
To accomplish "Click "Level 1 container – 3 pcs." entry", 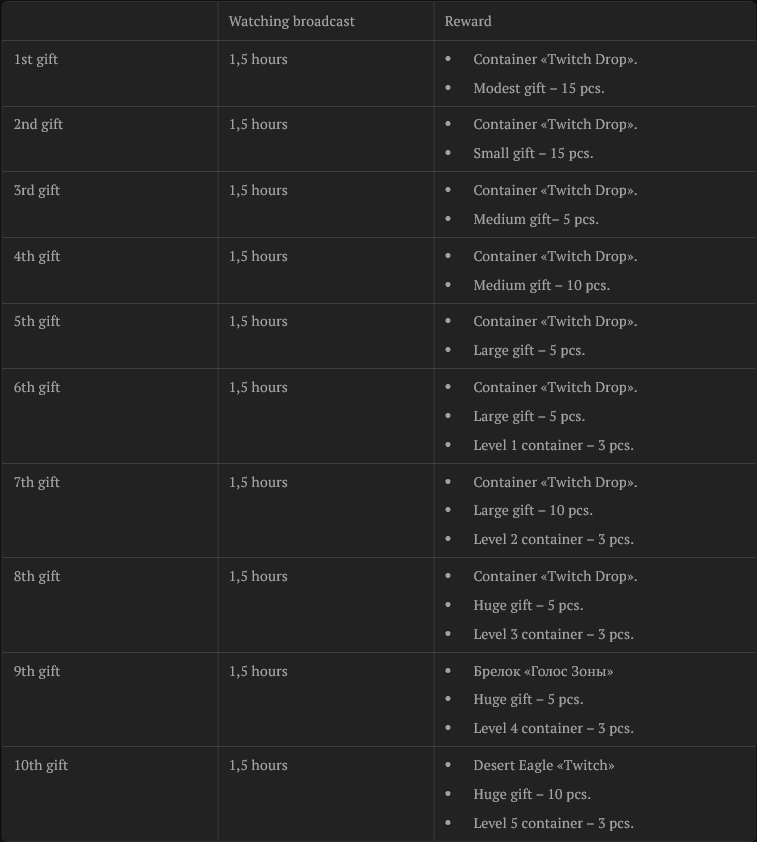I will coord(553,445).
